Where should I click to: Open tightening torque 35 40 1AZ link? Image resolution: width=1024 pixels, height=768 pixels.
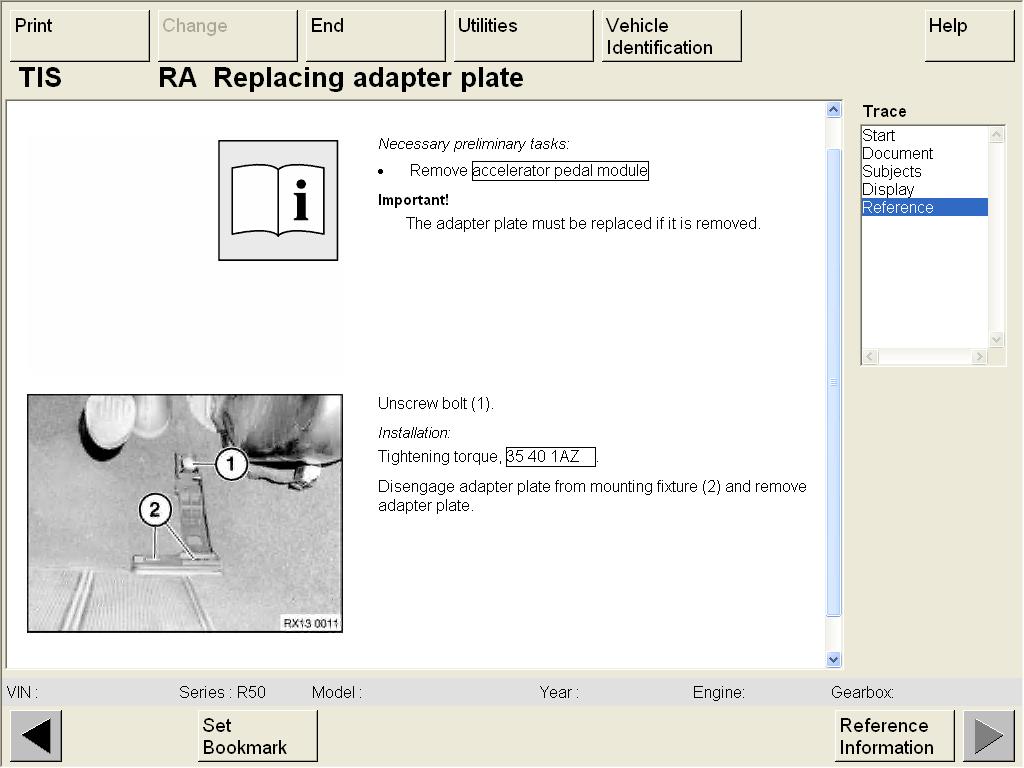click(550, 457)
